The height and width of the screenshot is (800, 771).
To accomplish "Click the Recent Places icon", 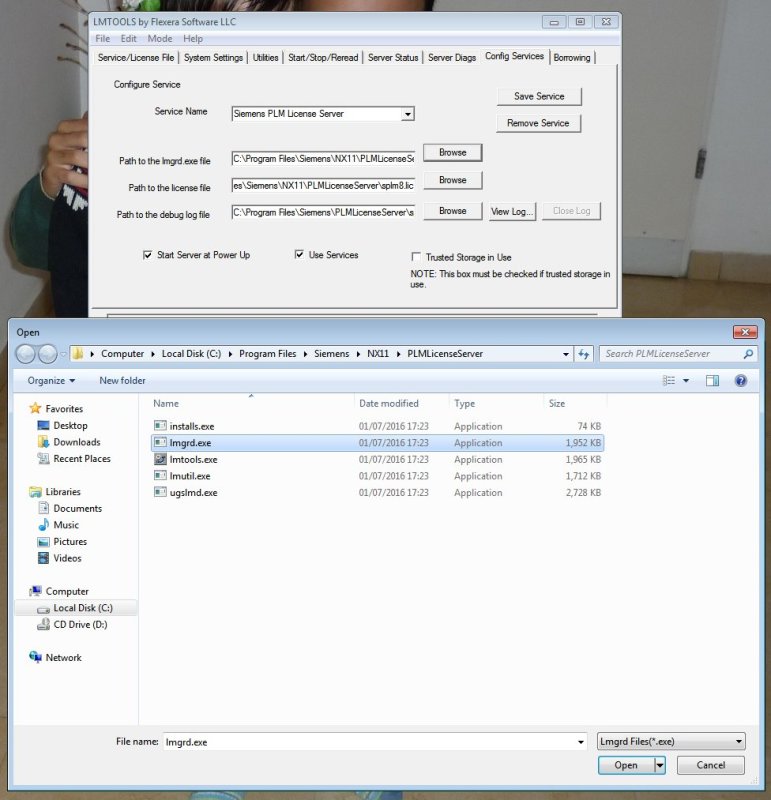I will [x=43, y=459].
